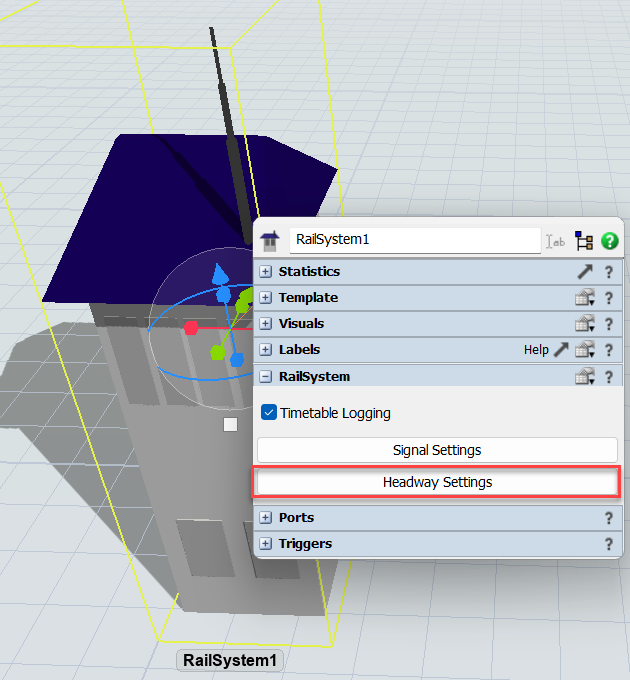The height and width of the screenshot is (680, 630).
Task: Click the RailSystem object icon in panel header
Action: [269, 241]
